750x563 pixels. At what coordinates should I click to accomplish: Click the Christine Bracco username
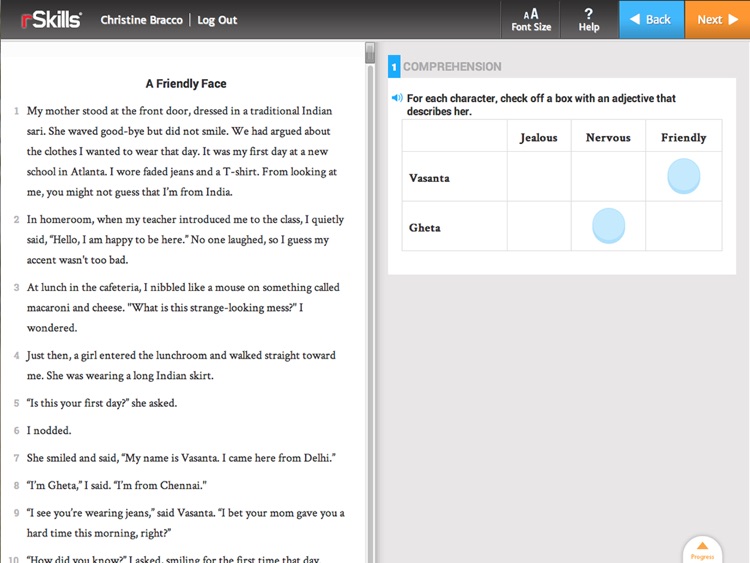point(141,20)
